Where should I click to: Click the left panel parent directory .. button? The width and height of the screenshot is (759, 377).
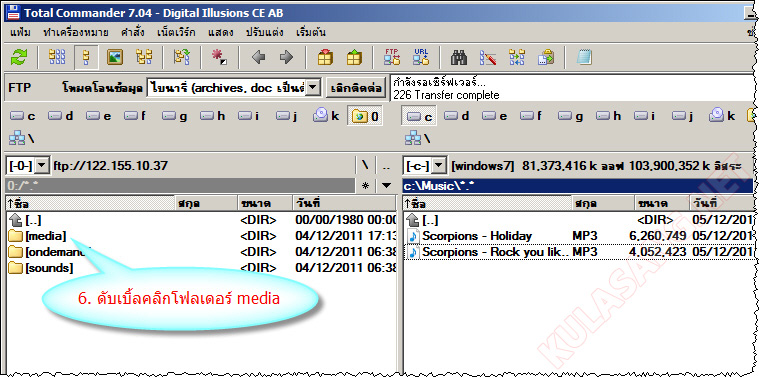pos(386,166)
